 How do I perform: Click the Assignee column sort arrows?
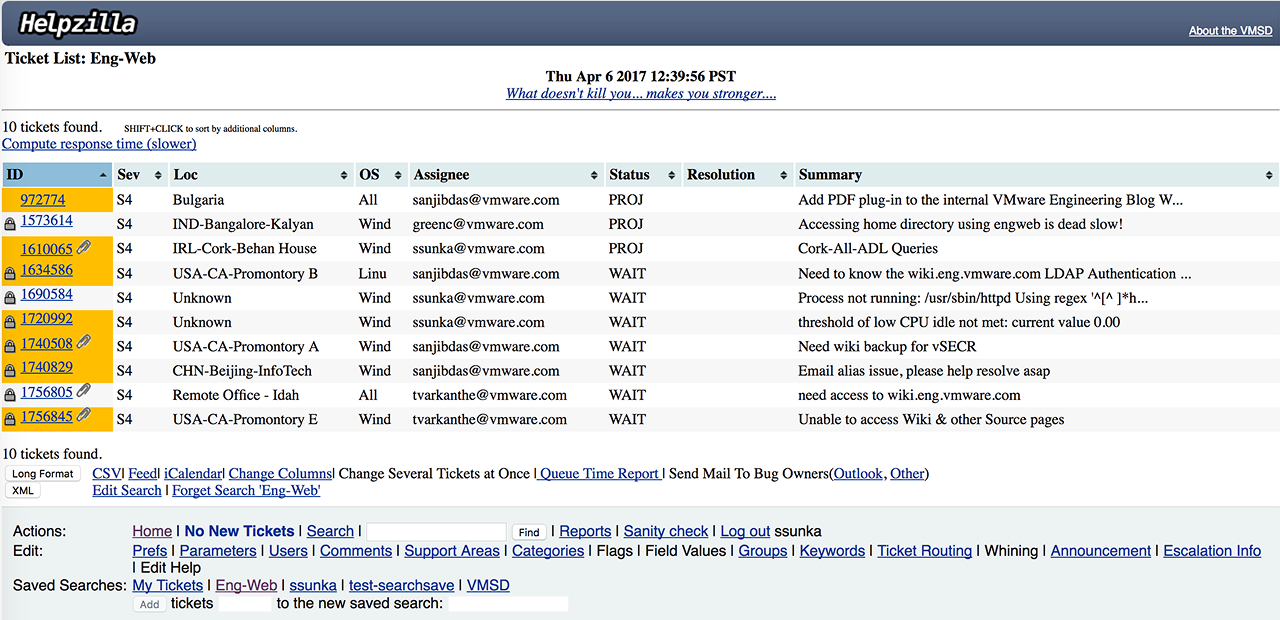coord(595,175)
